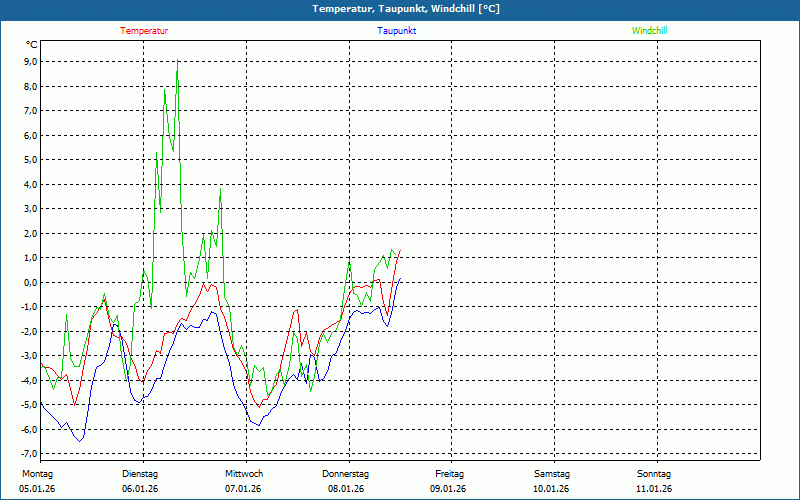This screenshot has width=800, height=500.
Task: Click the 05.01.26 date label
Action: coord(37,489)
